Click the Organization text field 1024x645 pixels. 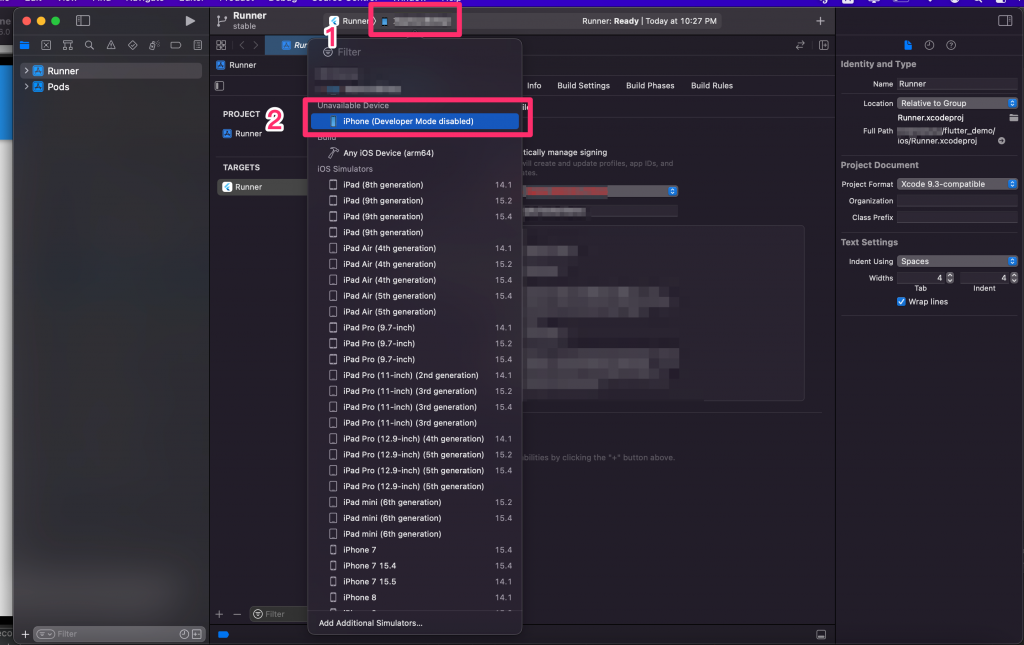957,201
